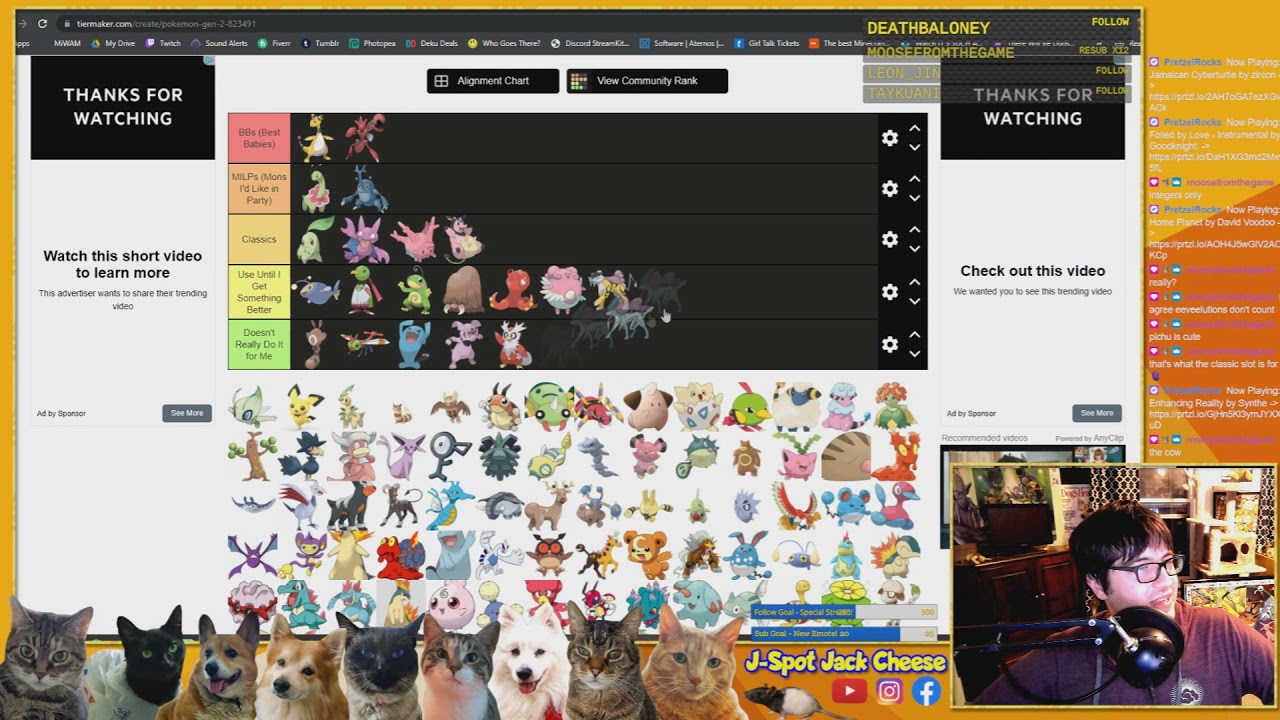Image resolution: width=1280 pixels, height=720 pixels.
Task: Click See More on left sponsor ad
Action: (187, 413)
